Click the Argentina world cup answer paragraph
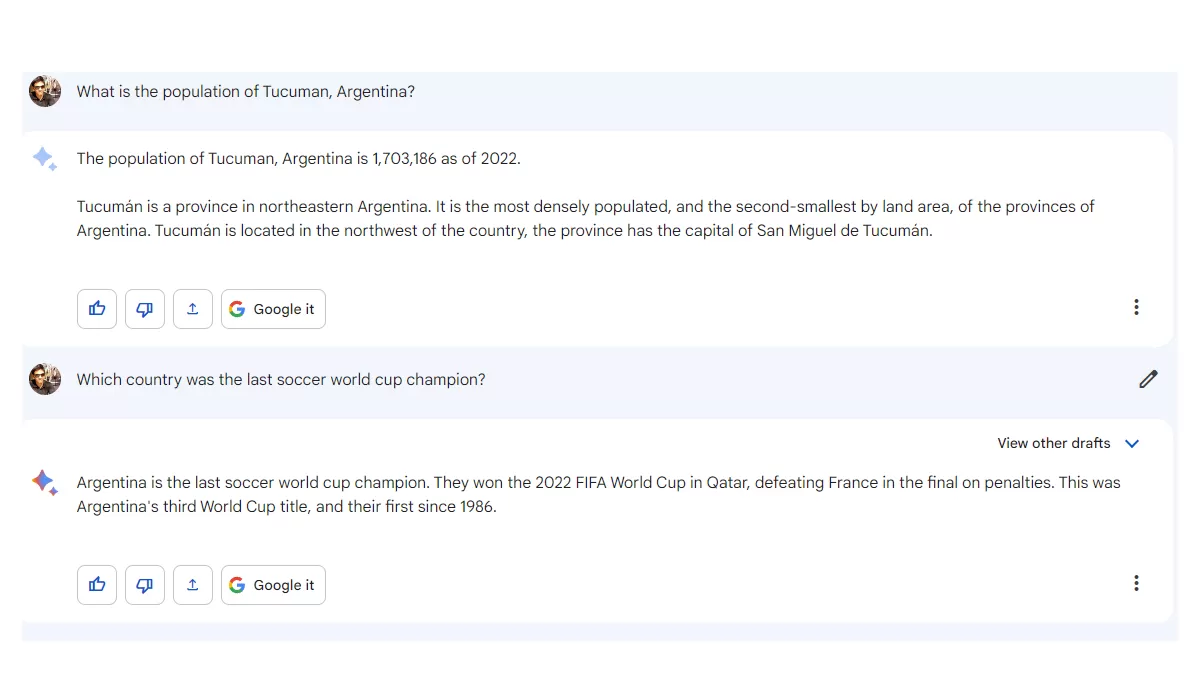Image resolution: width=1200 pixels, height=680 pixels. (598, 494)
